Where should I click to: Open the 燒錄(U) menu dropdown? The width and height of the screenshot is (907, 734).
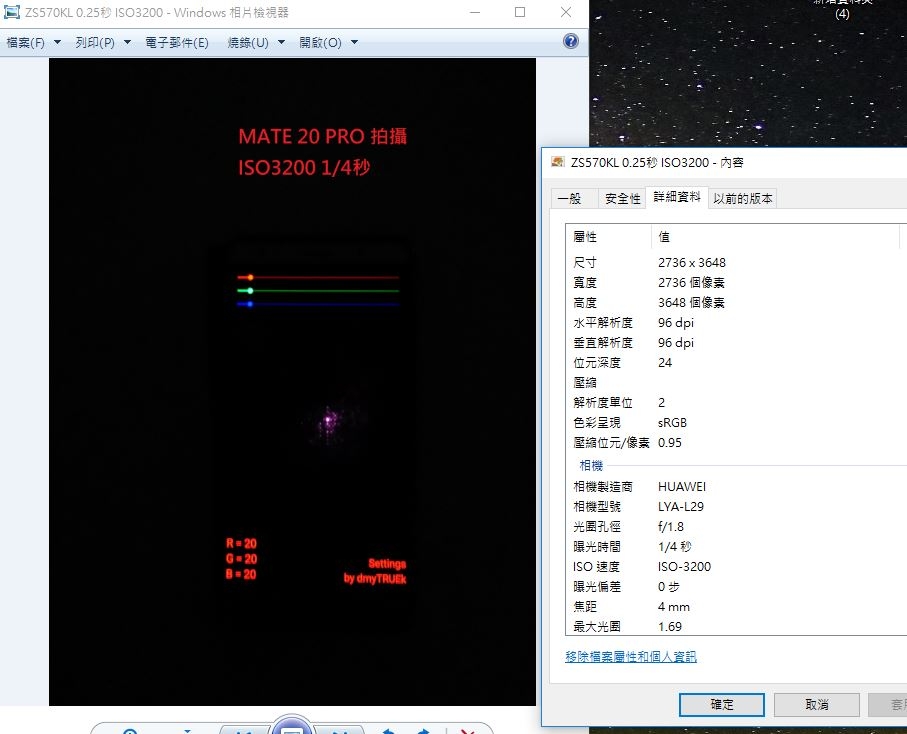point(256,42)
